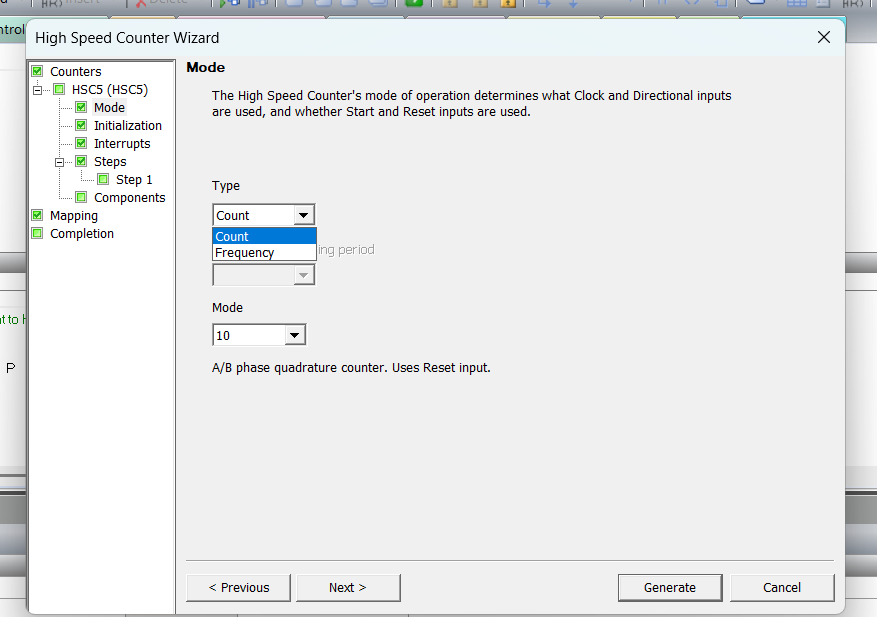This screenshot has width=877, height=617.
Task: Click the status icon beside Step 1
Action: 103,180
